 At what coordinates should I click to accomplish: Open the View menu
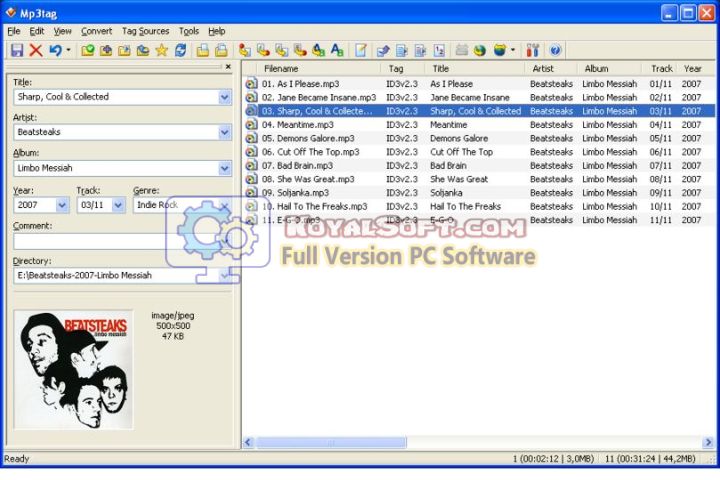click(62, 31)
